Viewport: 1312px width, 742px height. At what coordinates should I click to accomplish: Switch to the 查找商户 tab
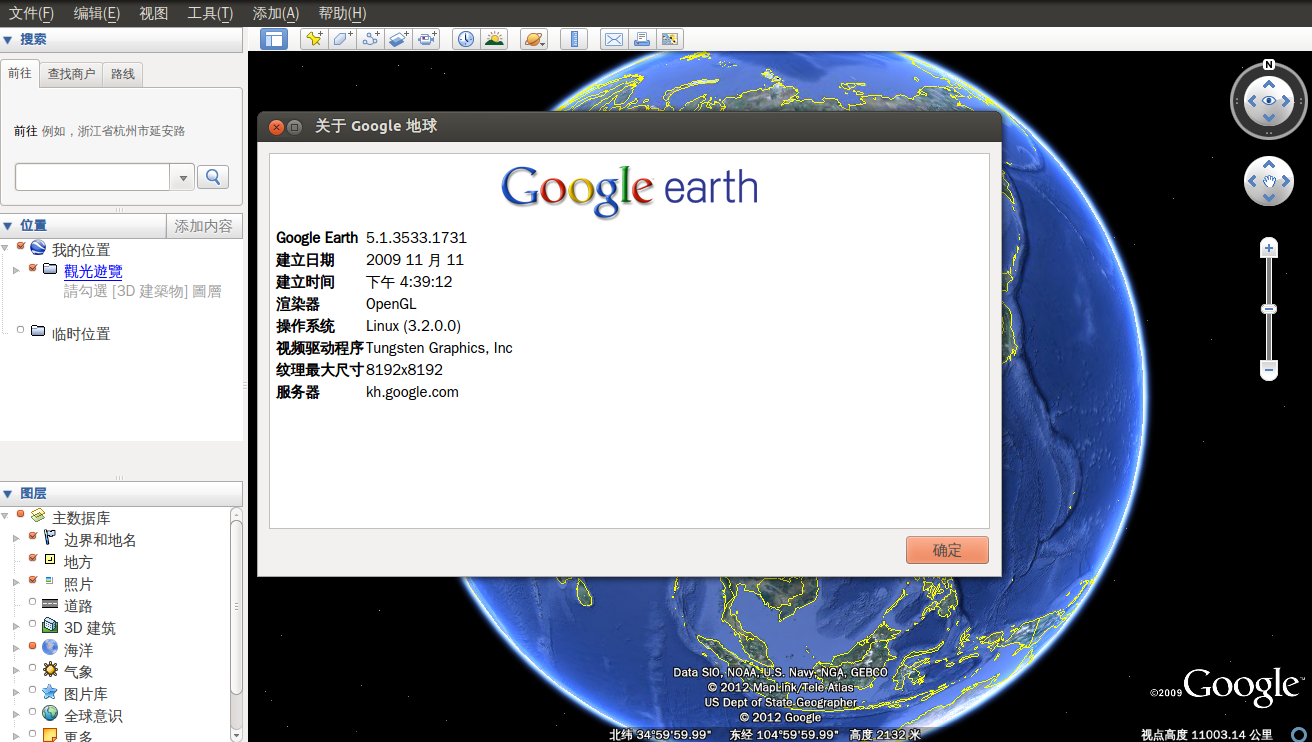(71, 74)
